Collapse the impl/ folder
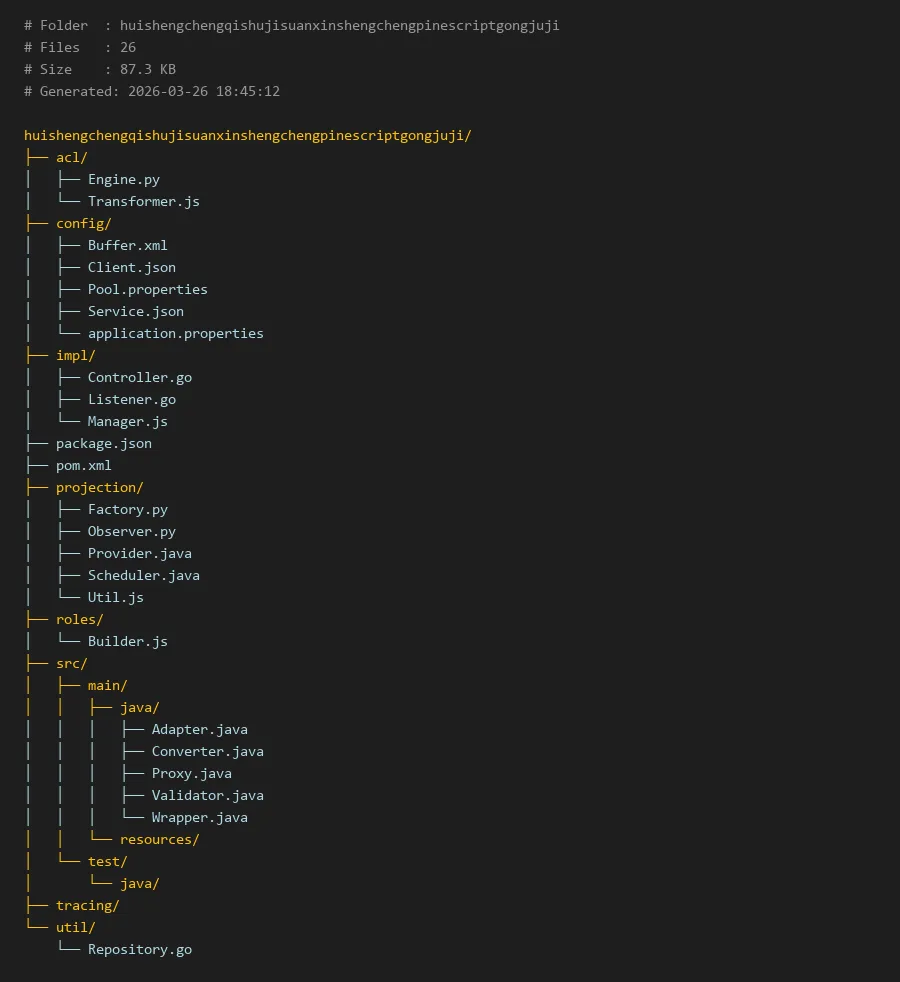The height and width of the screenshot is (982, 900). (75, 355)
